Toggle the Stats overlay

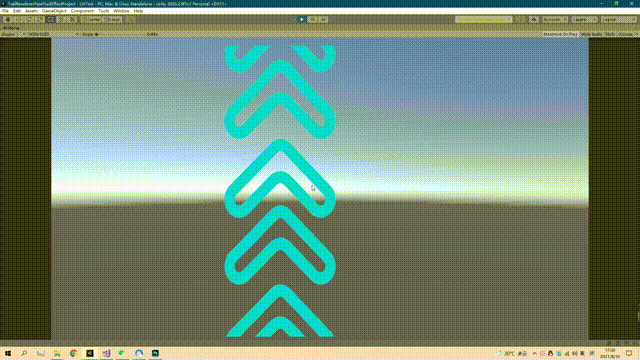click(x=610, y=34)
